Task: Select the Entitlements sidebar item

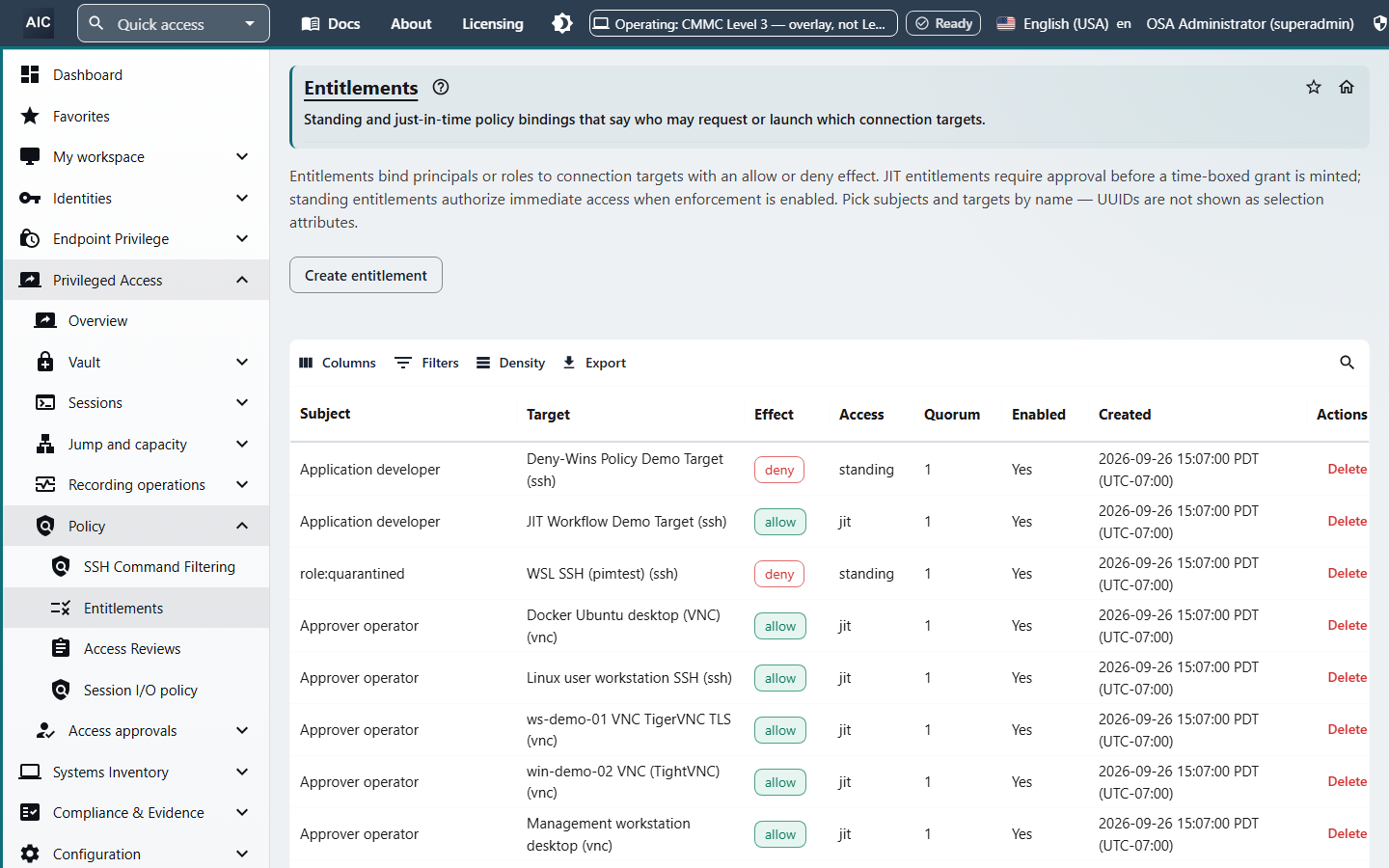Action: pos(135,608)
